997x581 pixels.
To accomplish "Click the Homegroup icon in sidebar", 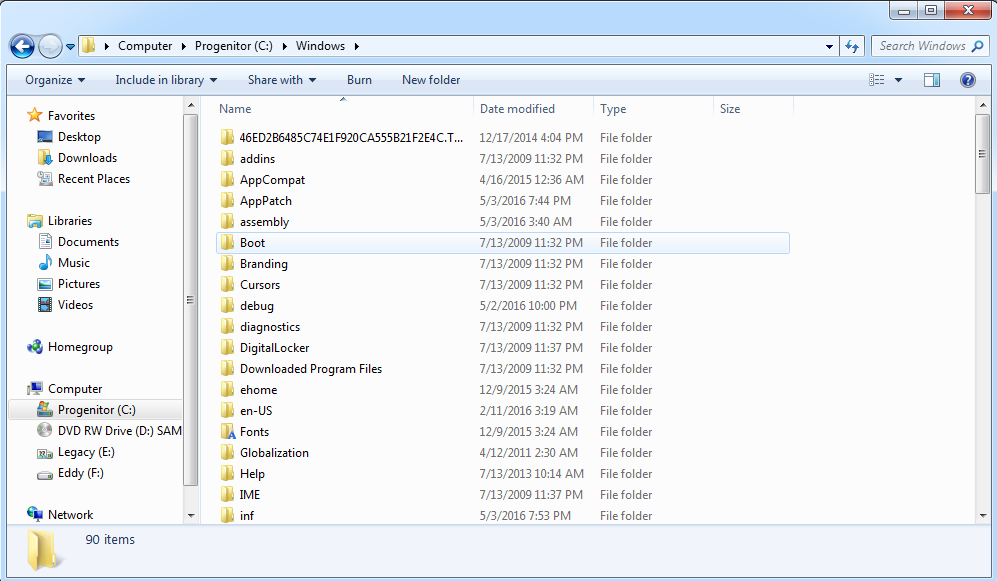I will [x=34, y=346].
